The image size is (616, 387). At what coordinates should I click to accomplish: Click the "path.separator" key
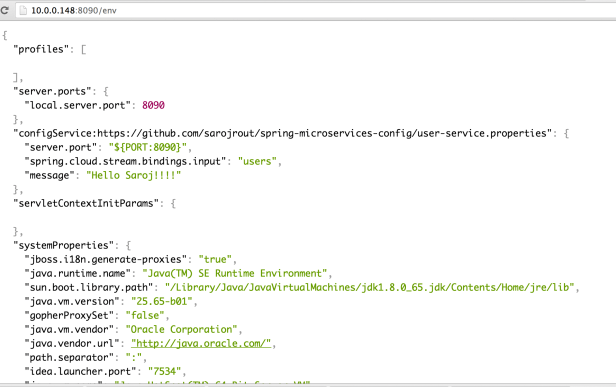click(x=69, y=358)
